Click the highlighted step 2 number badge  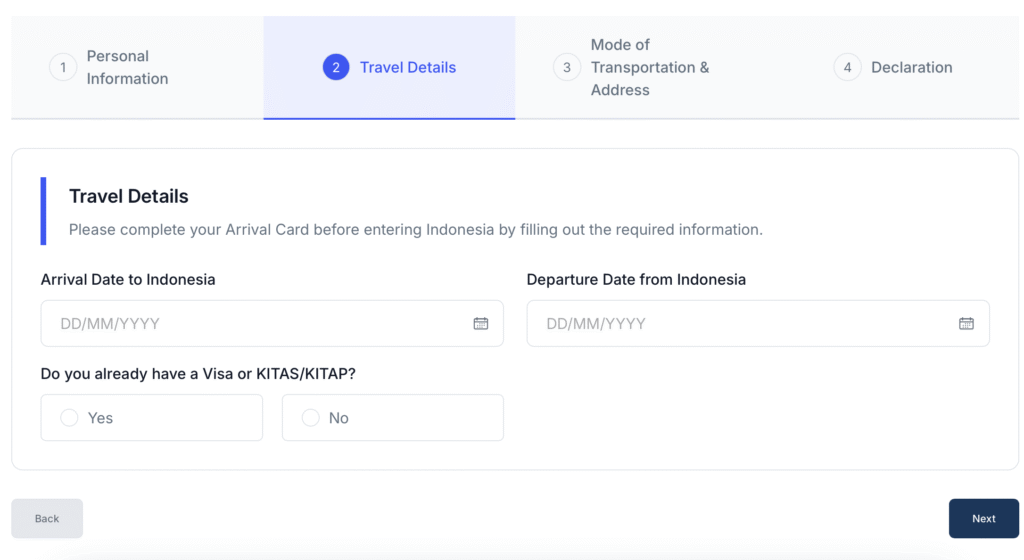[x=336, y=68]
